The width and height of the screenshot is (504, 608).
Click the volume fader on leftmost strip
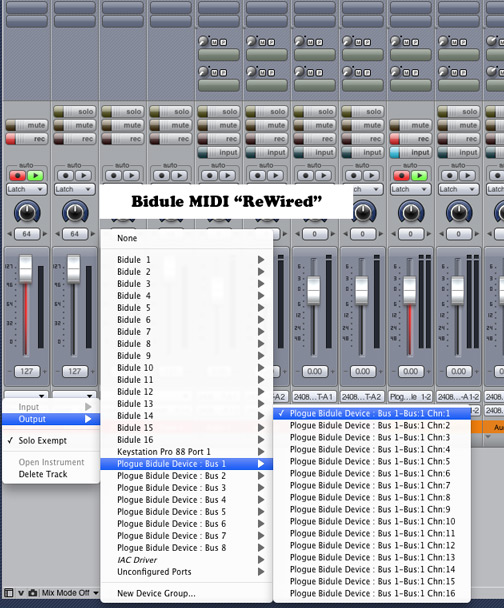pyautogui.click(x=26, y=269)
